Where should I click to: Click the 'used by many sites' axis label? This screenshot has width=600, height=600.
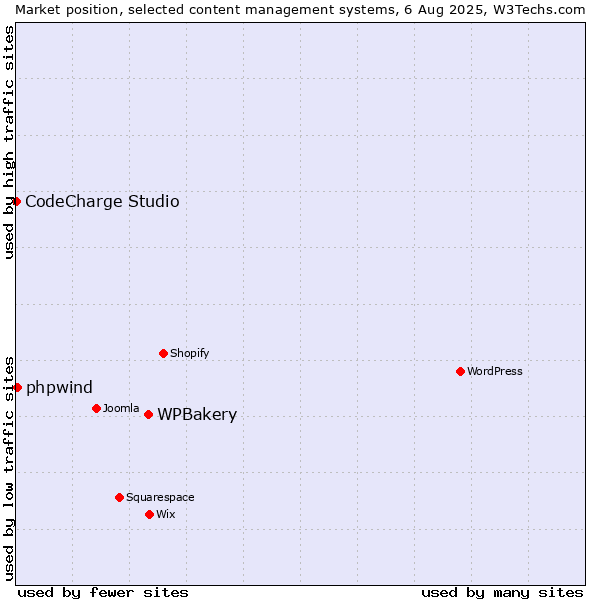click(502, 593)
